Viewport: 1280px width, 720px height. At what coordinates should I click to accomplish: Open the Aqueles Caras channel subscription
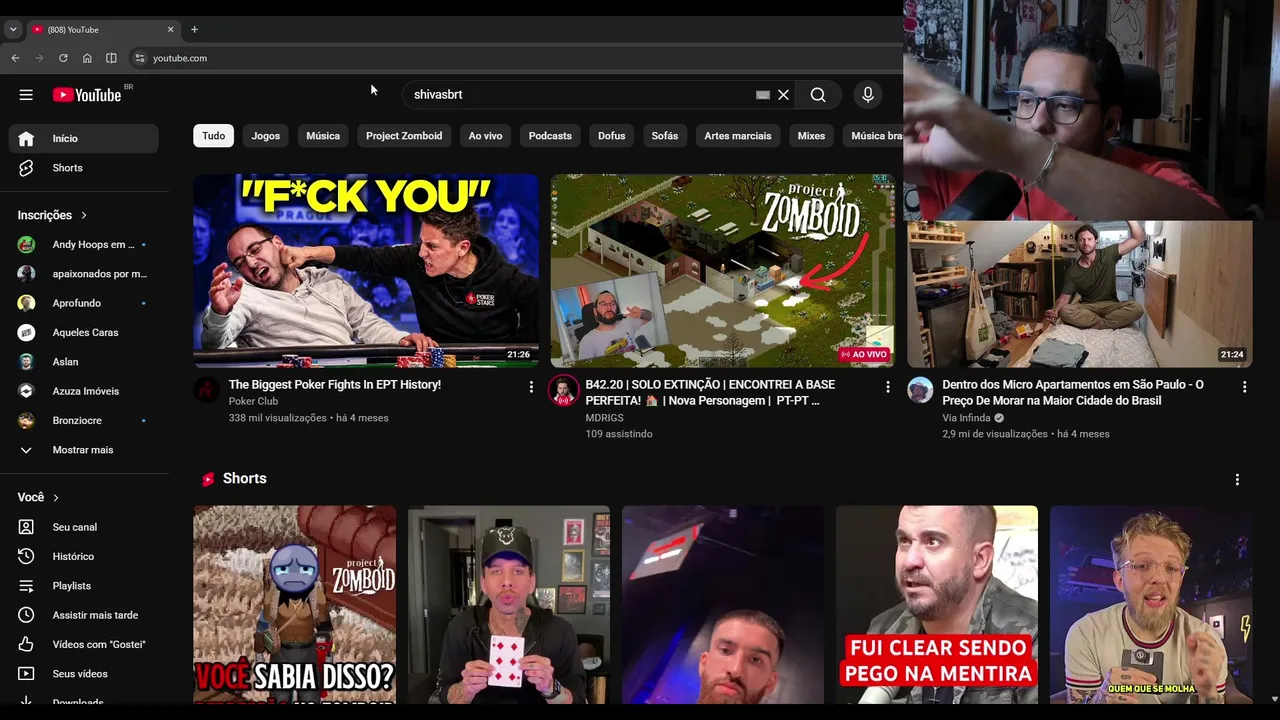[84, 332]
